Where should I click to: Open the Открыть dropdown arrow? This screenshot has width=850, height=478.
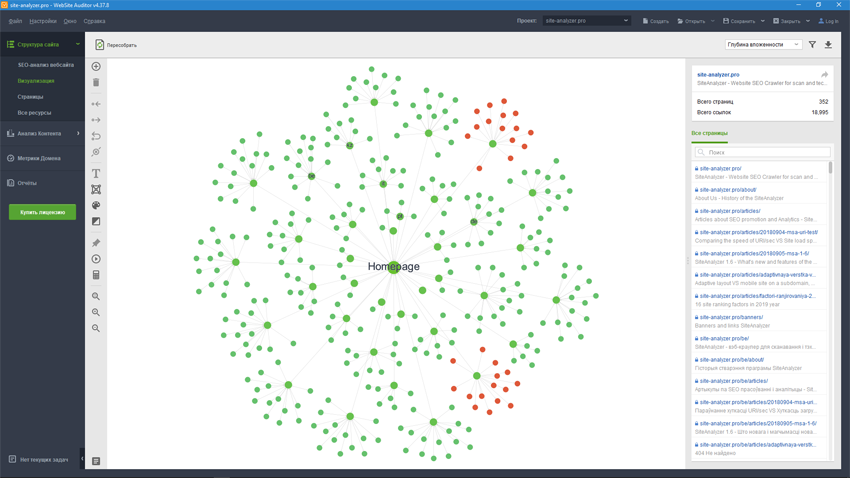click(x=712, y=21)
